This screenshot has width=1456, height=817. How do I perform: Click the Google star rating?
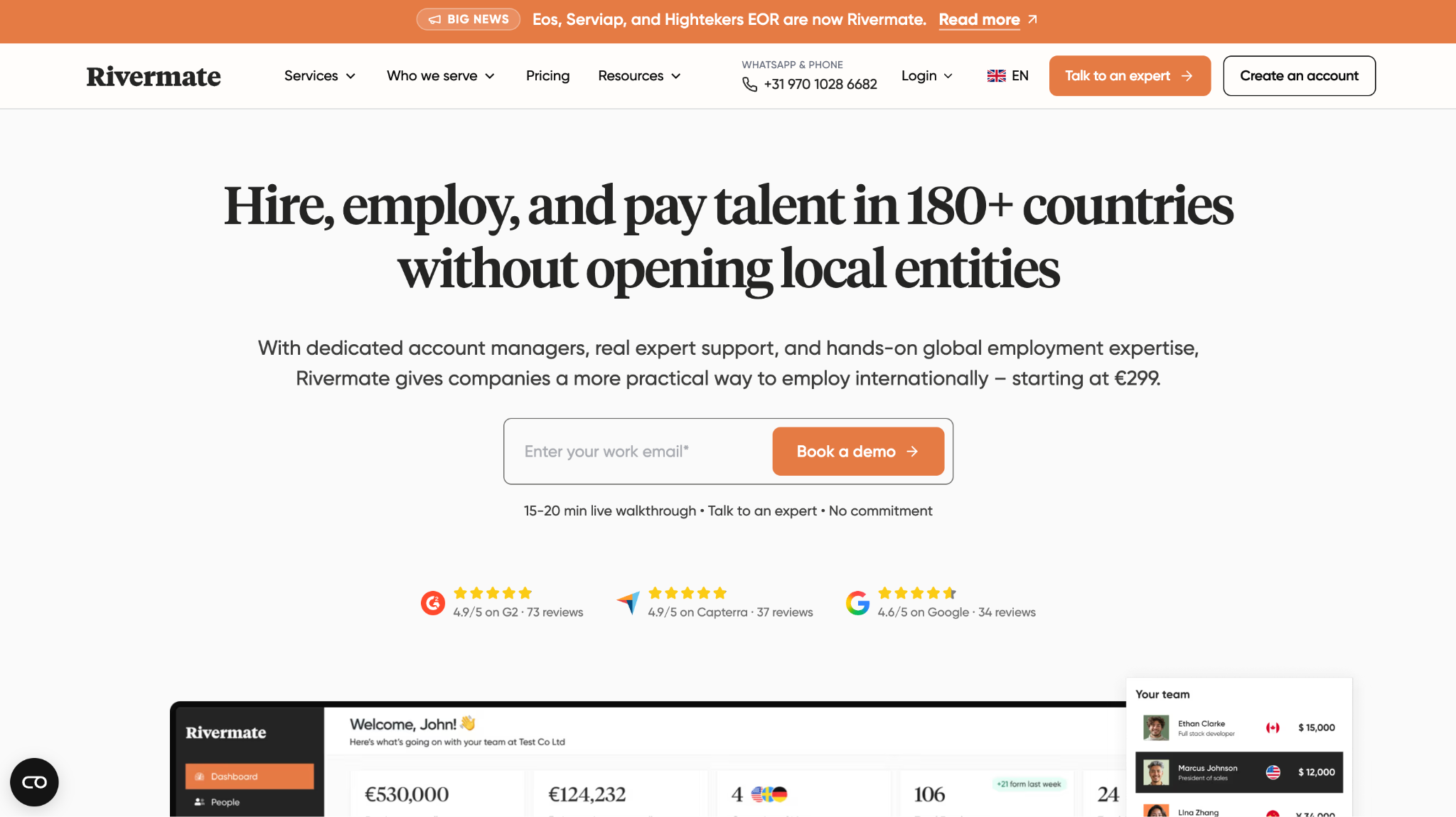[917, 593]
